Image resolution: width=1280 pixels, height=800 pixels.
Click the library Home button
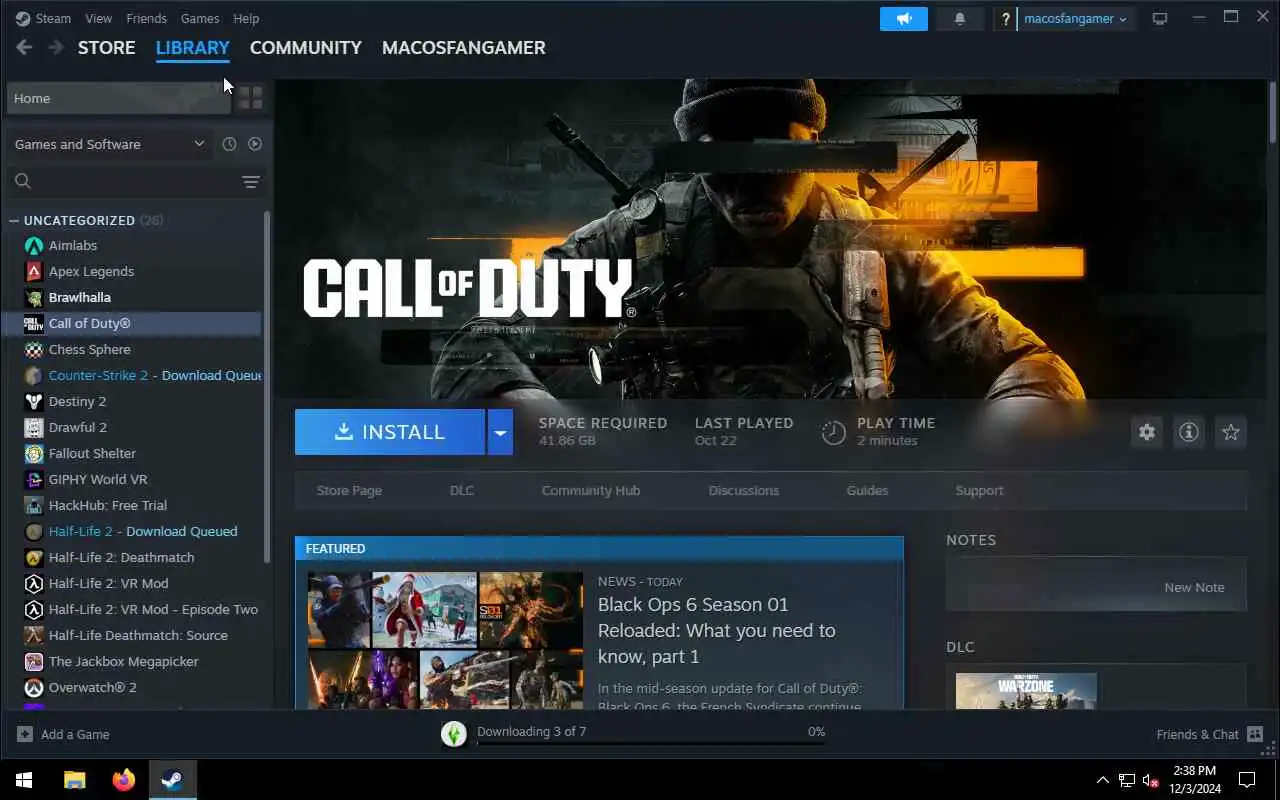coord(118,98)
